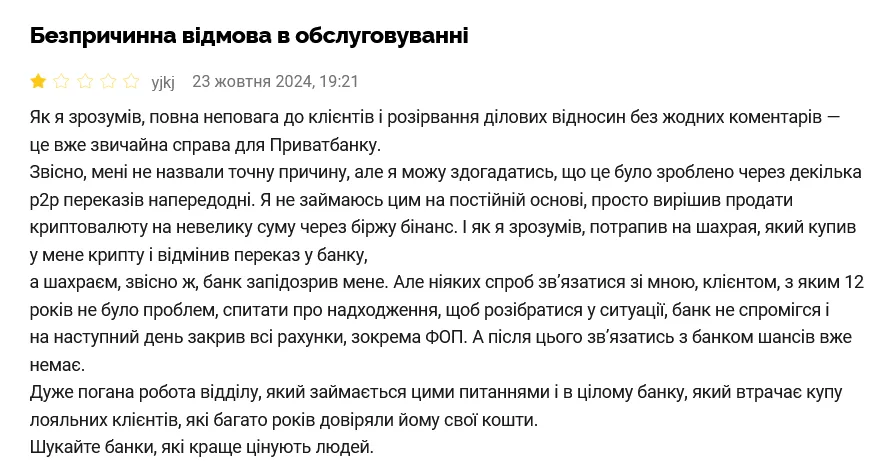The image size is (895, 467).
Task: Click the review date 23 жовтня 2024
Action: point(251,81)
